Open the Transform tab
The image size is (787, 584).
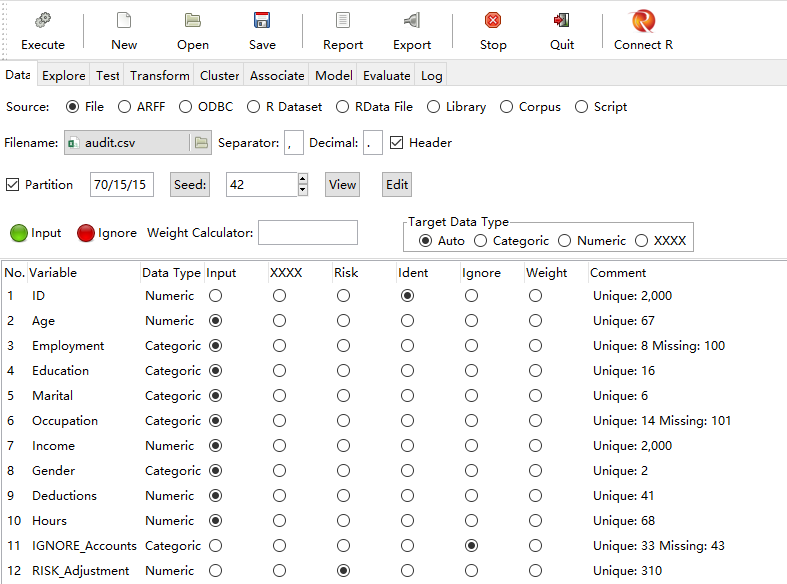(x=160, y=76)
